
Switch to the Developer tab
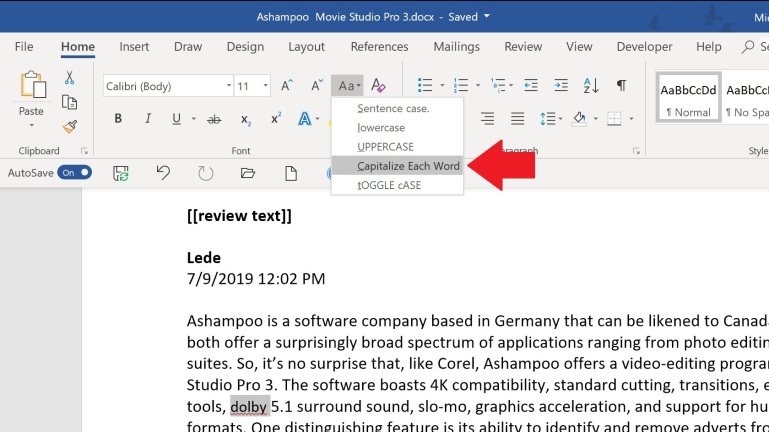coord(644,47)
